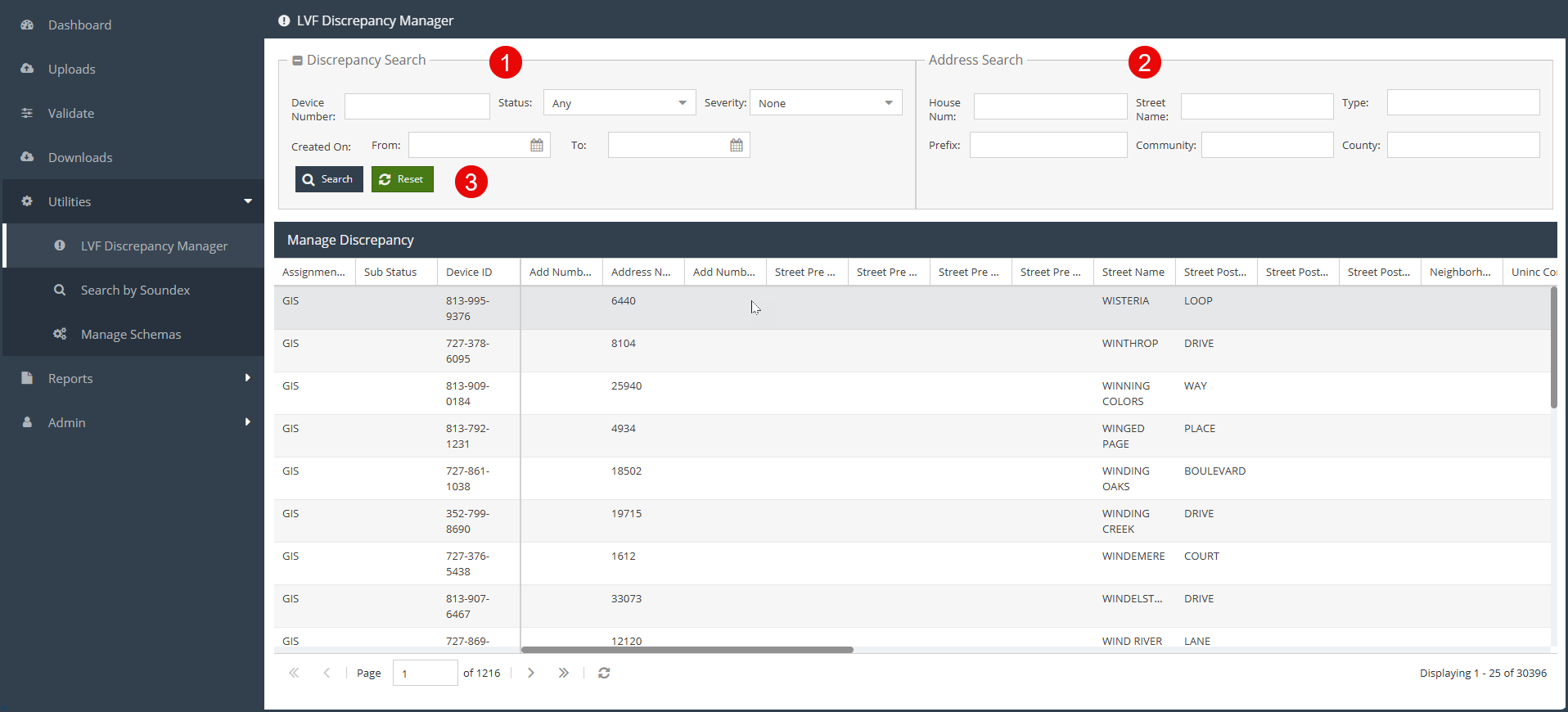Click the Admin user icon

pyautogui.click(x=27, y=422)
